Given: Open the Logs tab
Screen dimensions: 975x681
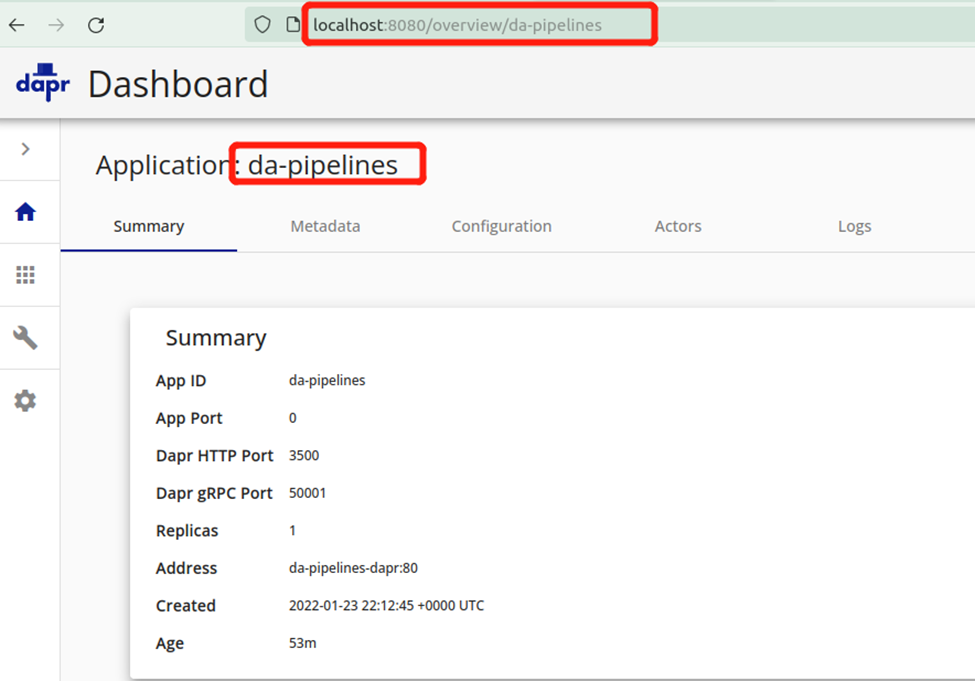Looking at the screenshot, I should click(x=854, y=226).
